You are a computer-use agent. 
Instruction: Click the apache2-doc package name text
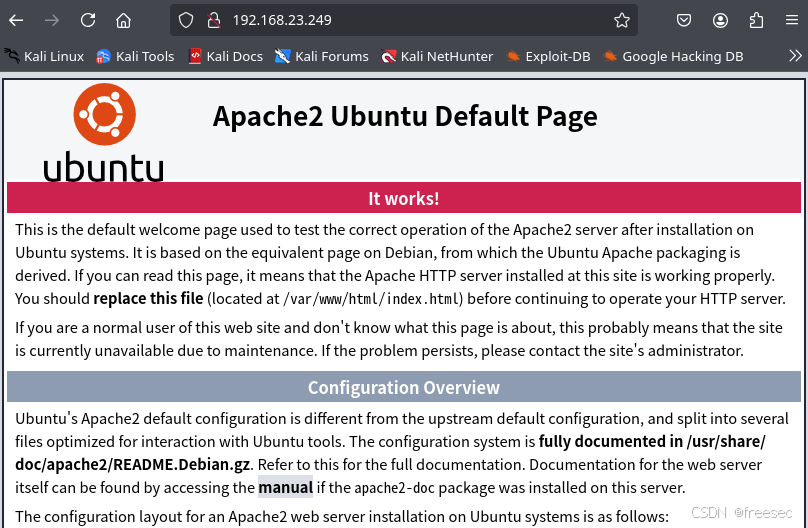tap(395, 488)
